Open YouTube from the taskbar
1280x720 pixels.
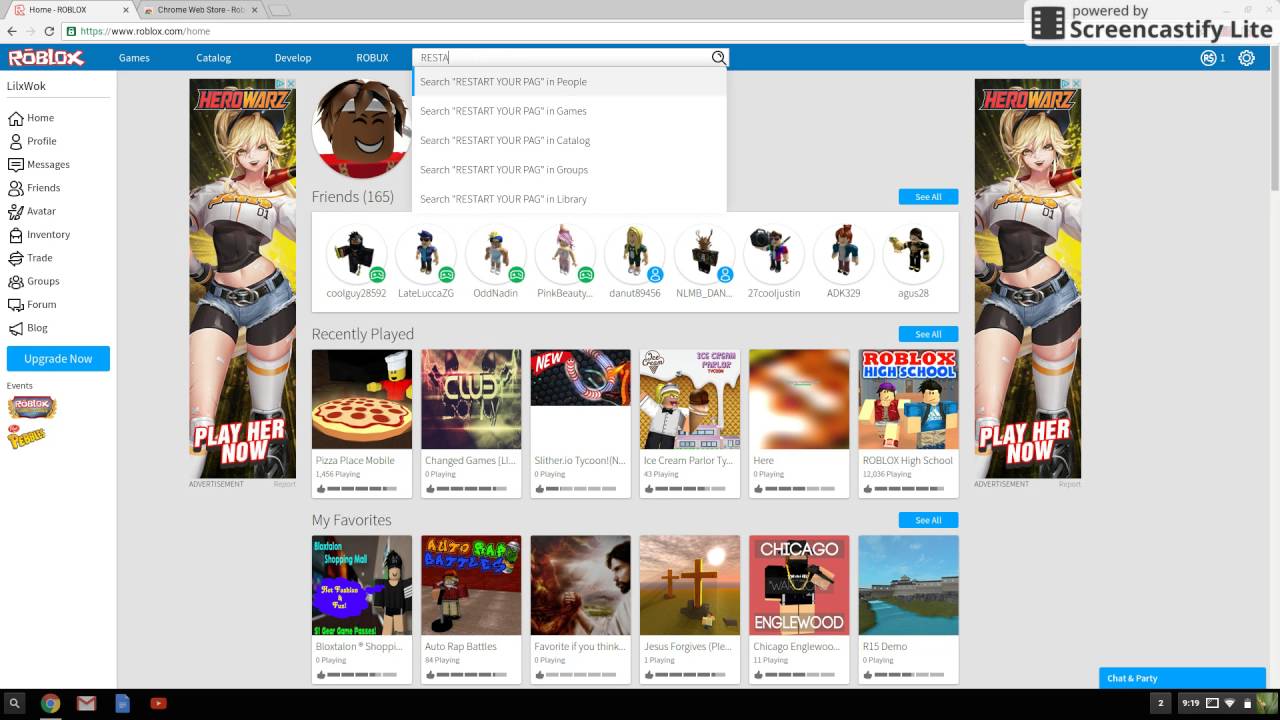[x=158, y=704]
